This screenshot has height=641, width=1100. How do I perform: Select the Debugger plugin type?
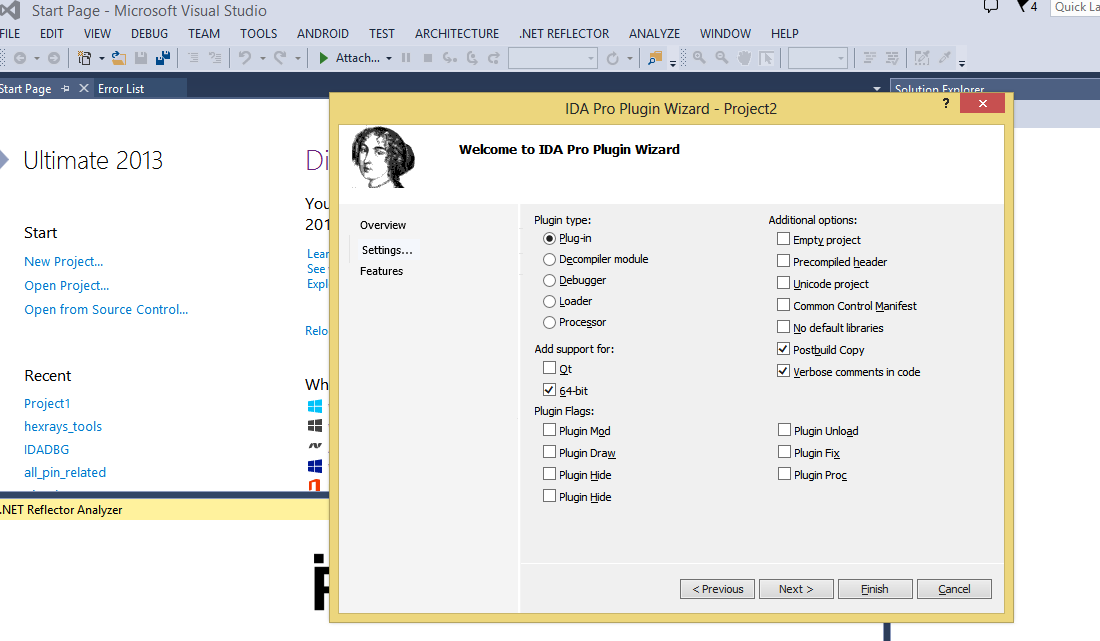tap(549, 281)
